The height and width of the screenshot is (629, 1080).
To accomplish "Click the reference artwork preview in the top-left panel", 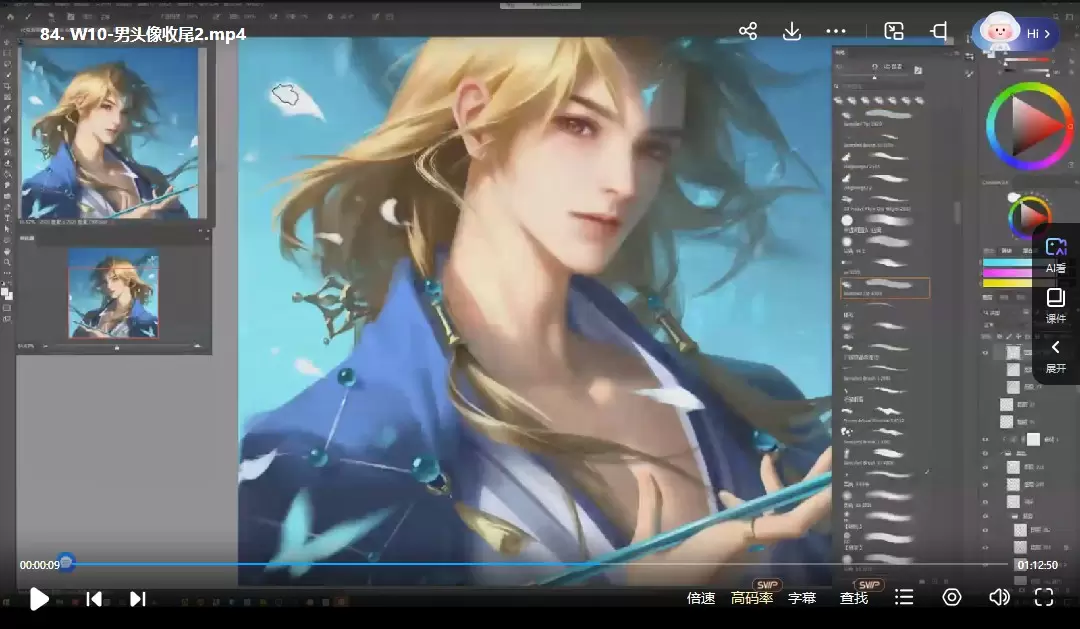I will 110,132.
